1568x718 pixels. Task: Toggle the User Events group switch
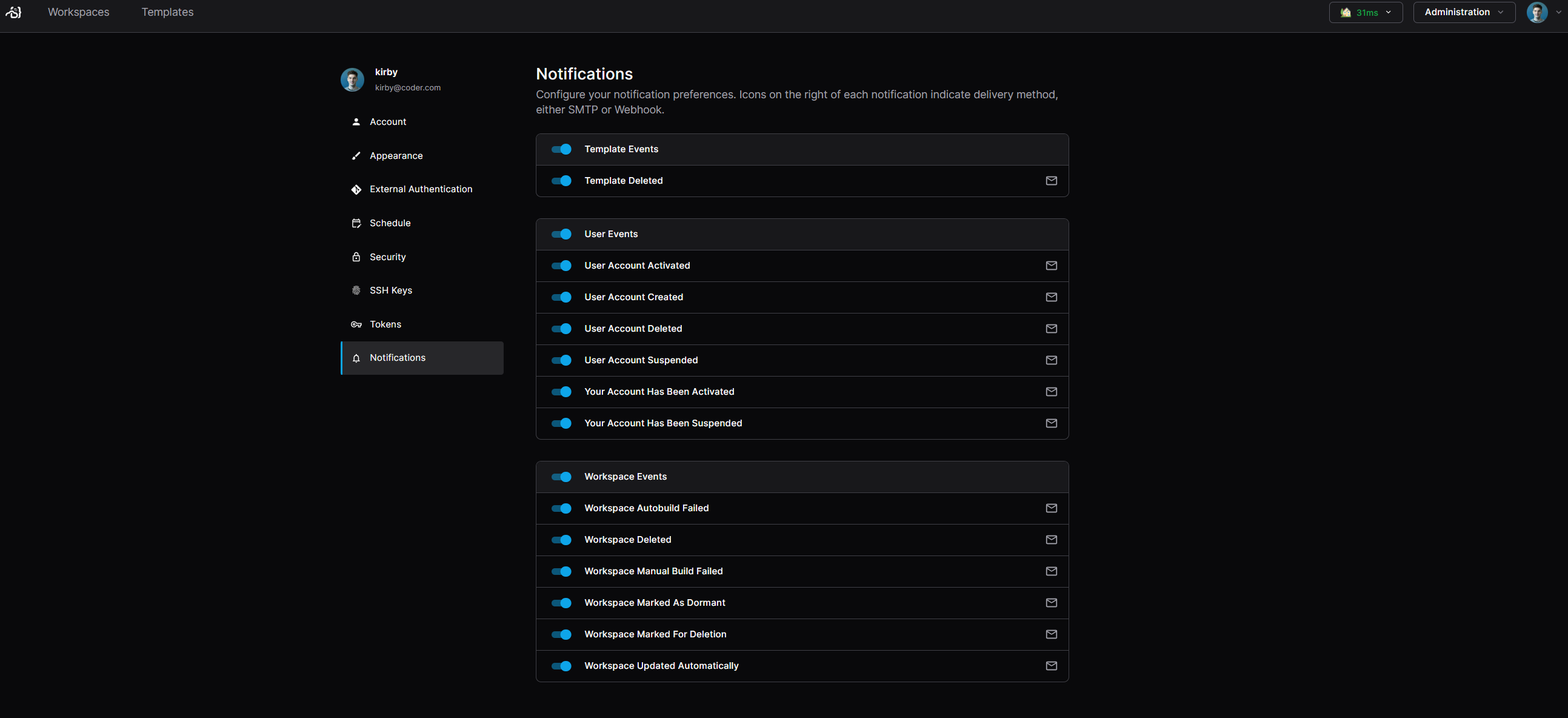point(561,235)
